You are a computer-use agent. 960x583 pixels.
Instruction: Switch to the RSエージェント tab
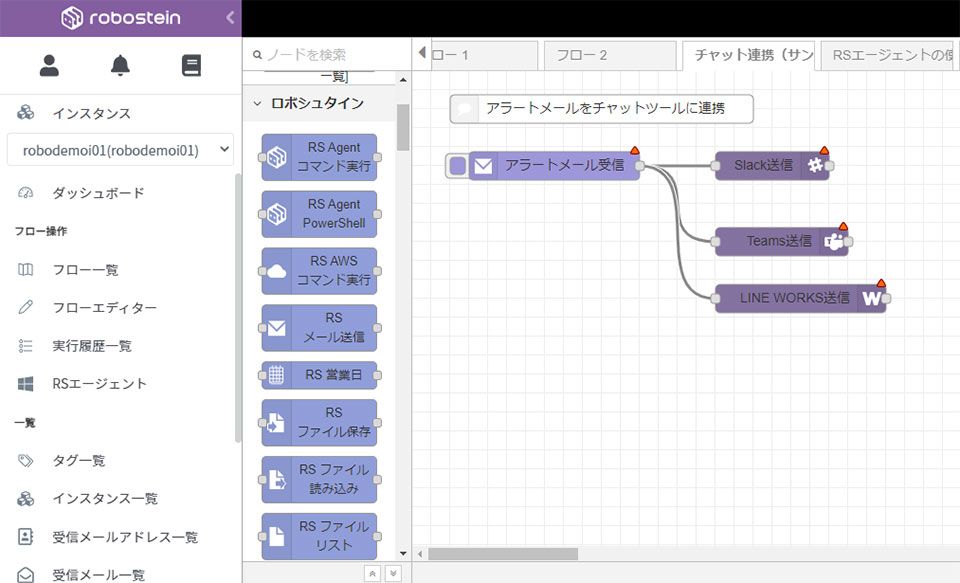click(887, 56)
